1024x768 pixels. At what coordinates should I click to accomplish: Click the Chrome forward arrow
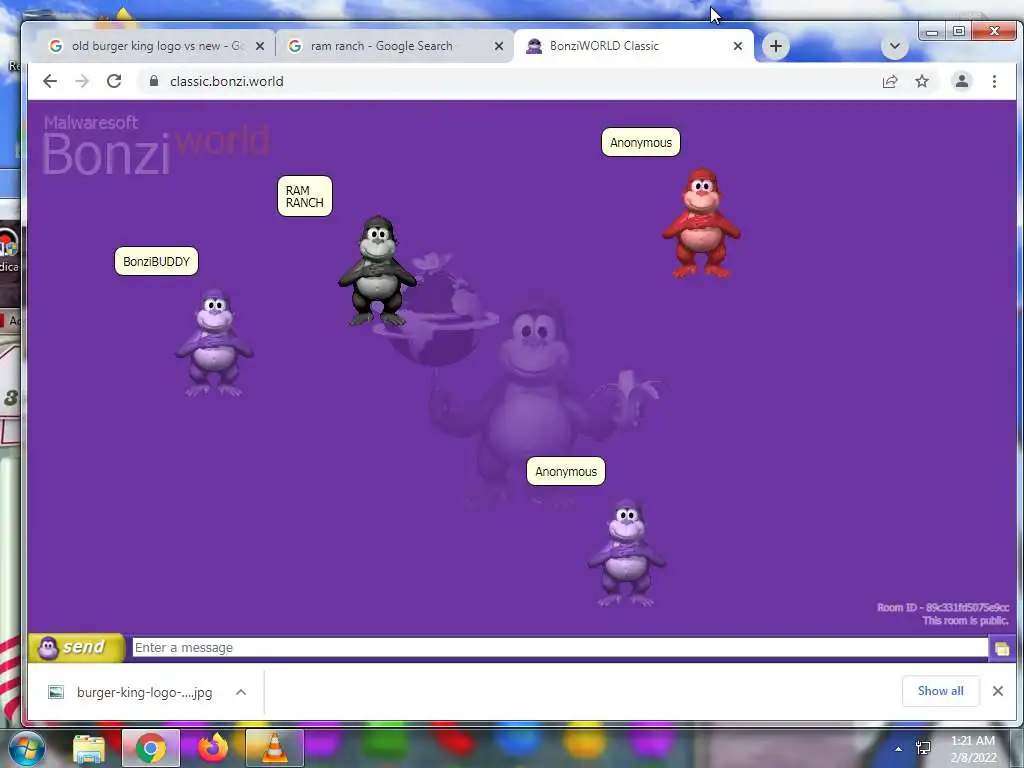pyautogui.click(x=82, y=81)
